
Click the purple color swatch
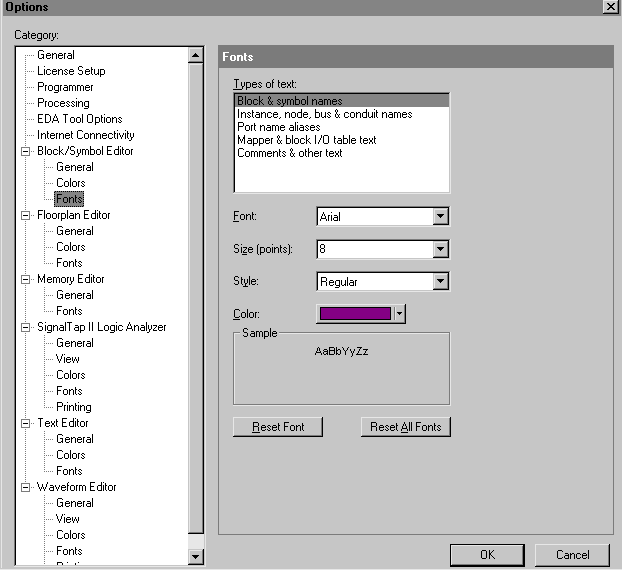tap(355, 314)
